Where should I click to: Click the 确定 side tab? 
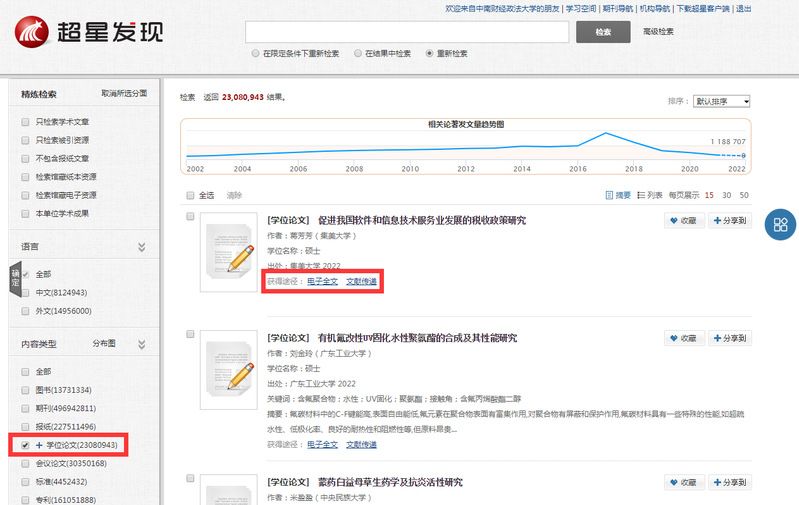coord(15,278)
